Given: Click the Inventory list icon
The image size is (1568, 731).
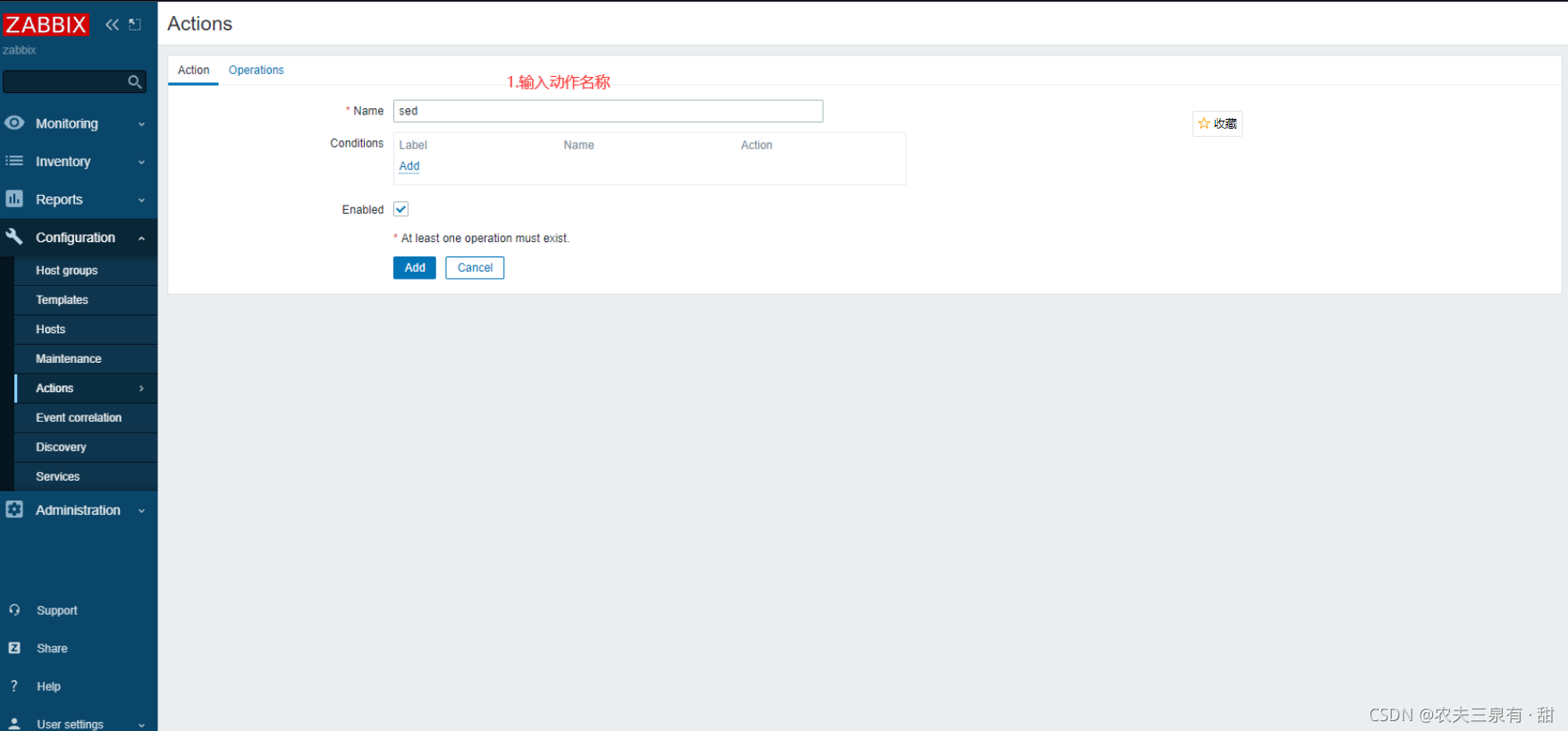Looking at the screenshot, I should coord(14,161).
